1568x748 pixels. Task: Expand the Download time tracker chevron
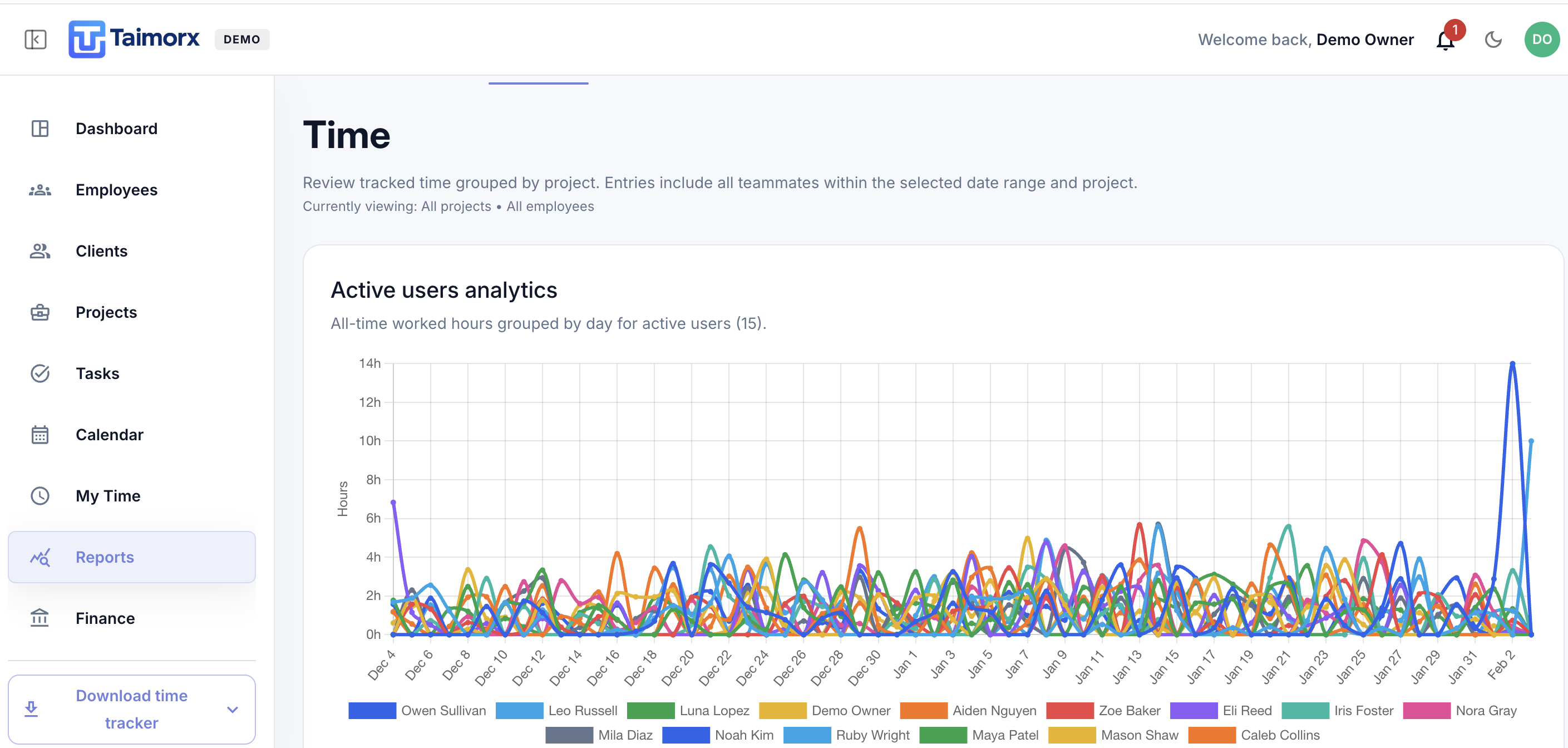(x=232, y=709)
